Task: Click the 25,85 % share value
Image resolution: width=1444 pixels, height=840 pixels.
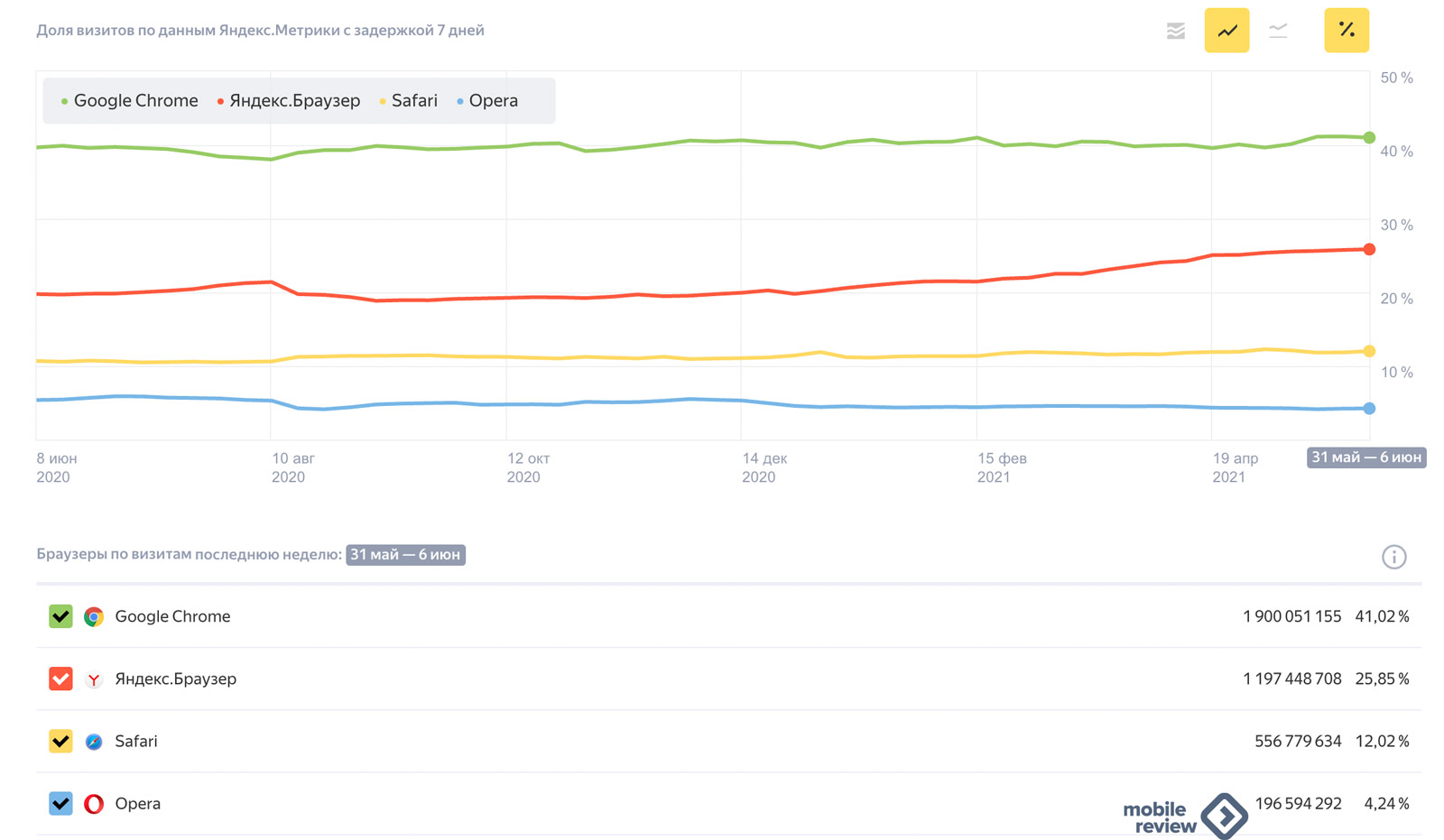Action: click(x=1382, y=678)
